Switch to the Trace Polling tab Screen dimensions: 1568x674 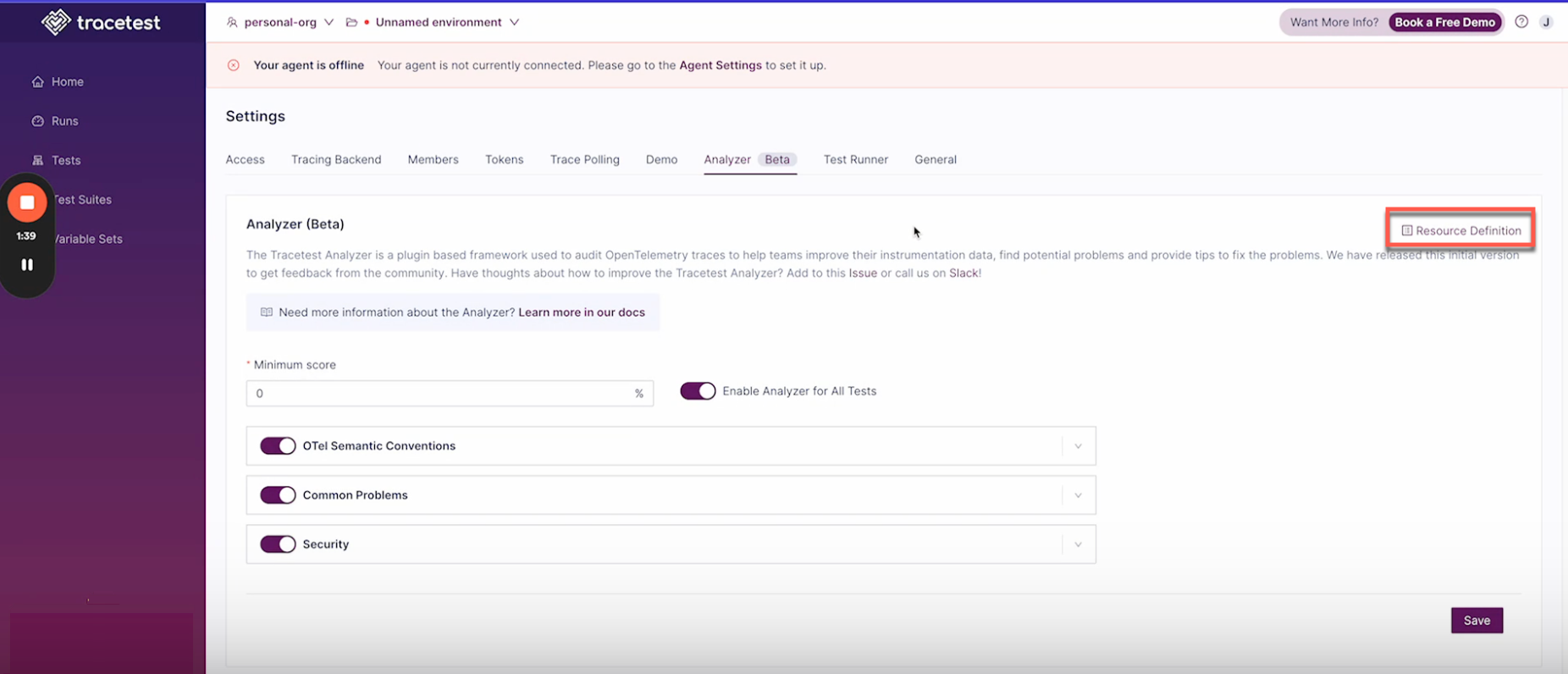584,159
